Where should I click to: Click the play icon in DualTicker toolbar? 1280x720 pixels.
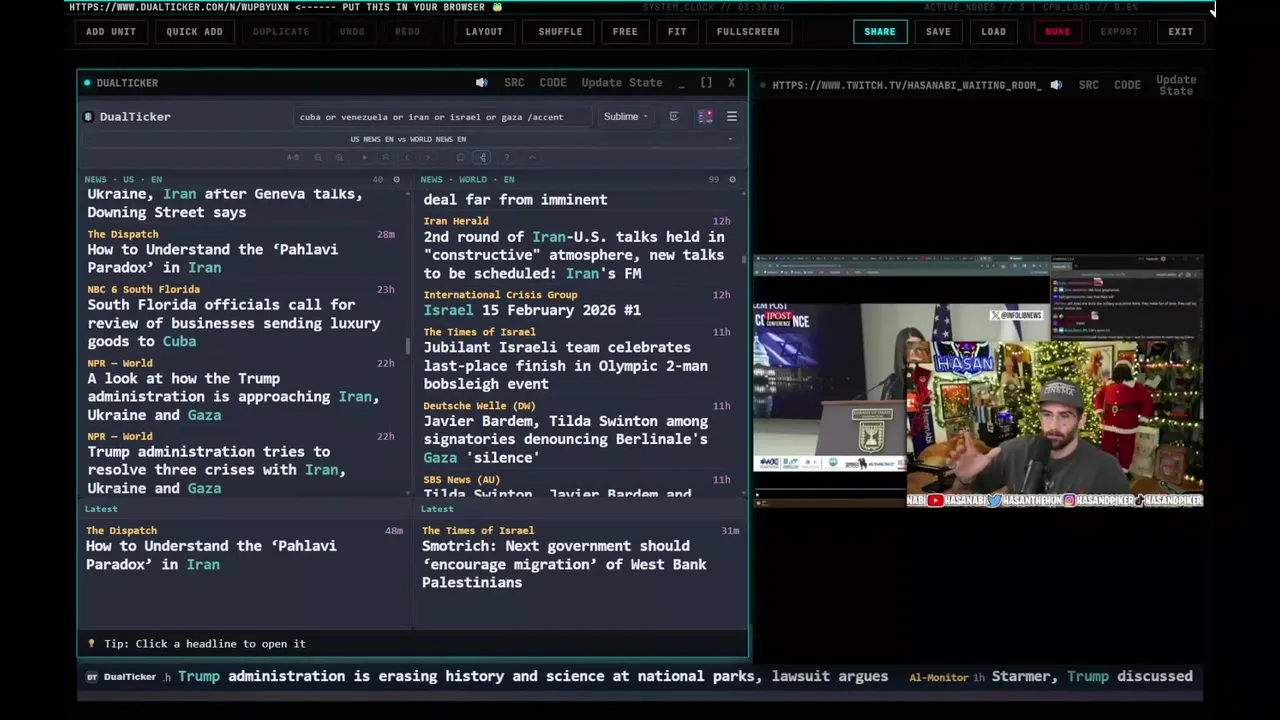click(364, 157)
